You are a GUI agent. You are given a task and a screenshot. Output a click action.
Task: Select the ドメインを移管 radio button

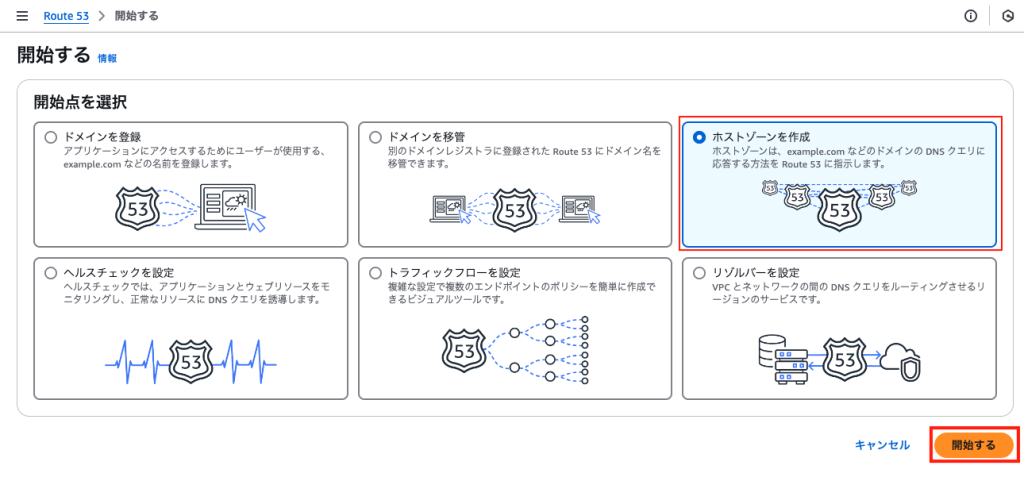click(375, 138)
